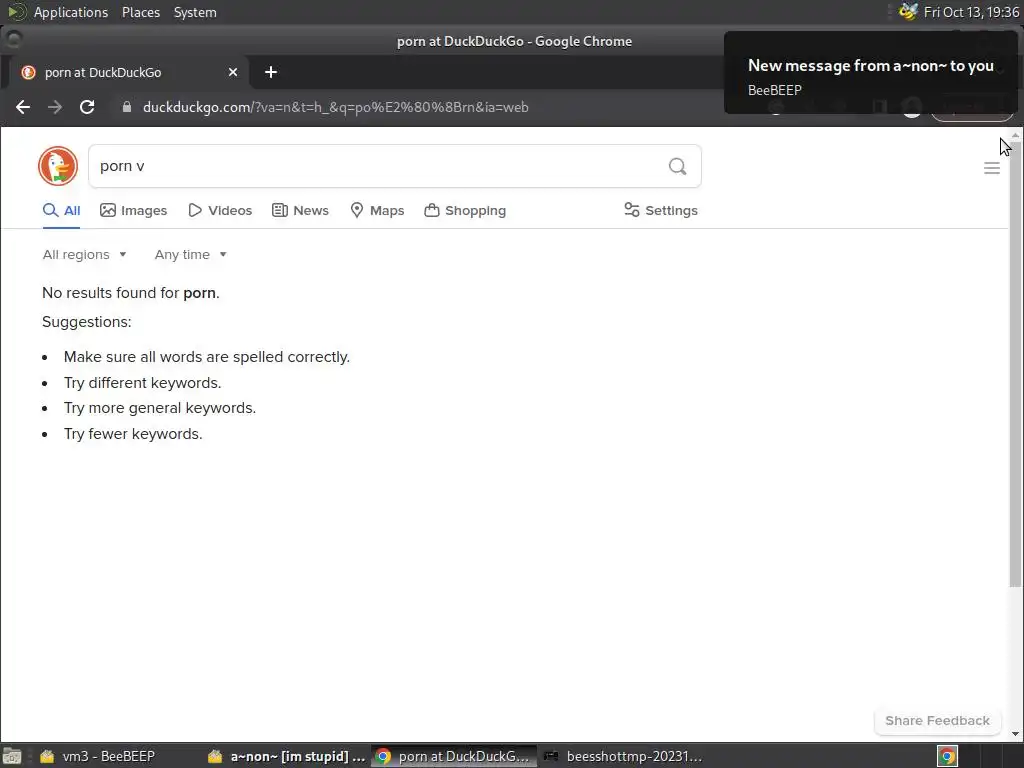
Task: Click the browser forward arrow
Action: pyautogui.click(x=55, y=107)
